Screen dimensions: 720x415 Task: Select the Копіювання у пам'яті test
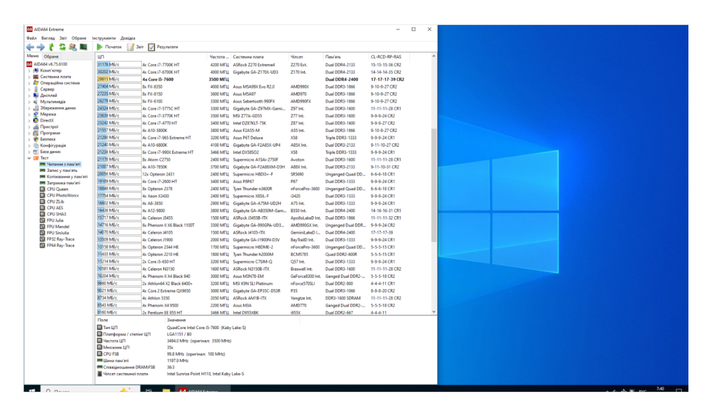click(63, 176)
